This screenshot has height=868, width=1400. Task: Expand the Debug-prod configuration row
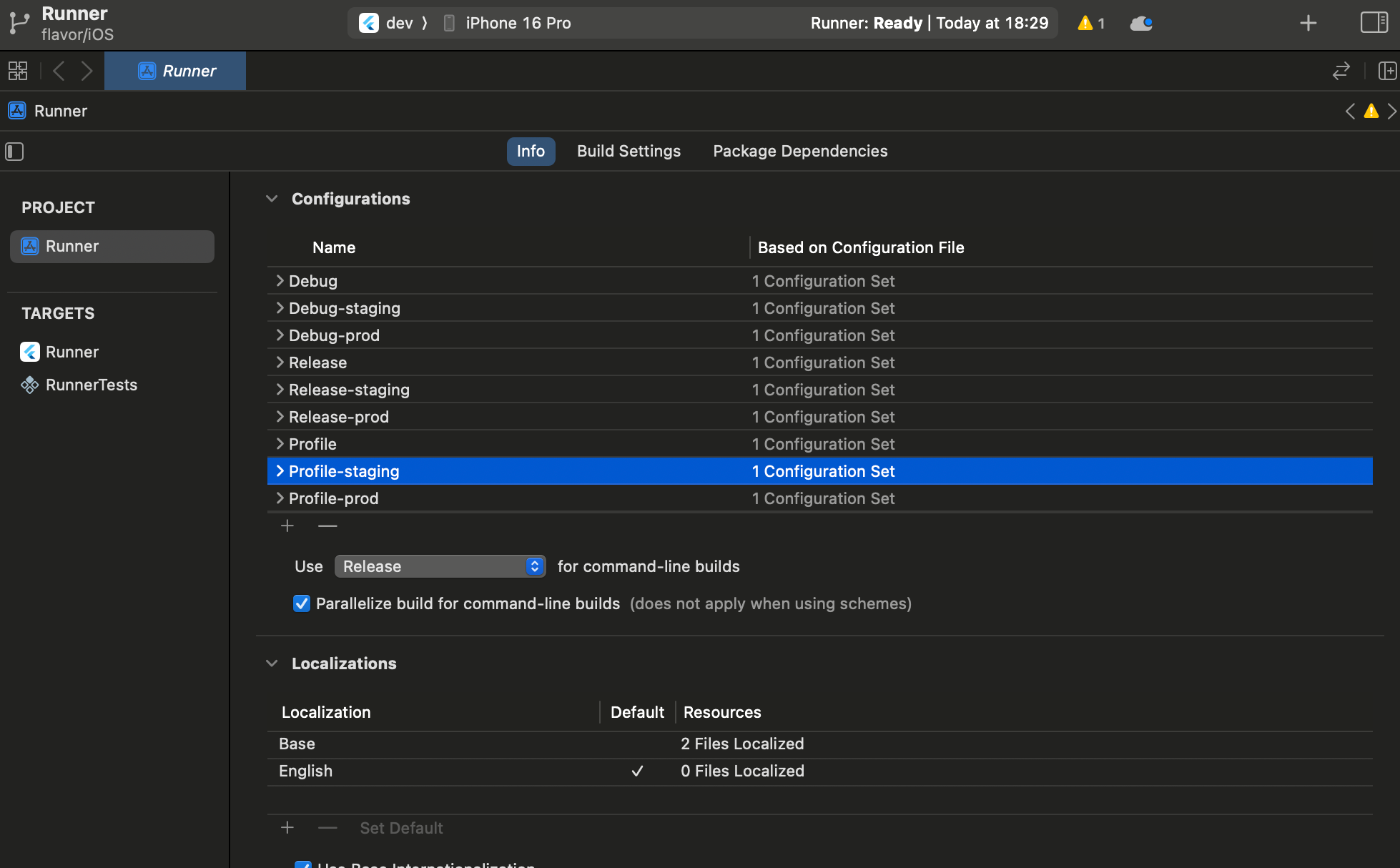tap(280, 335)
